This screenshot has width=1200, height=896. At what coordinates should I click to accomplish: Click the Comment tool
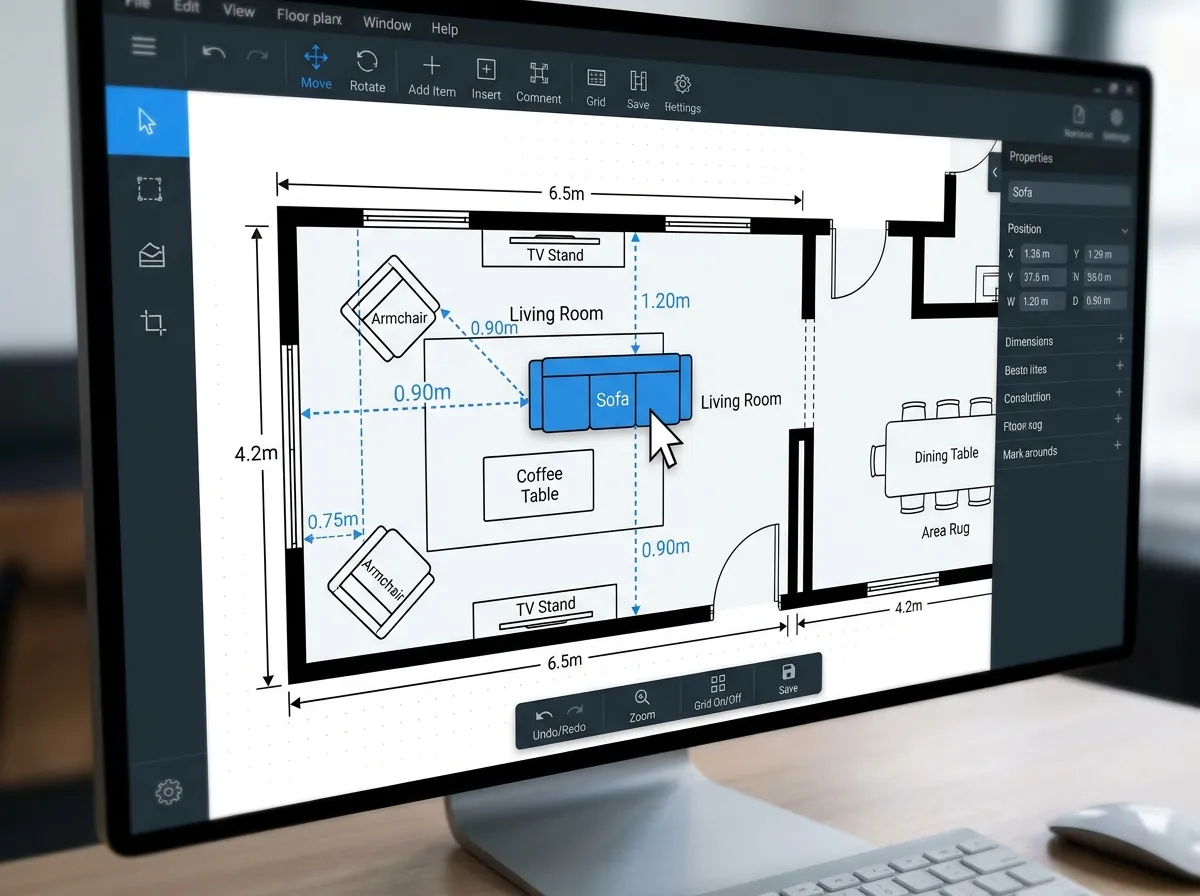pos(539,83)
